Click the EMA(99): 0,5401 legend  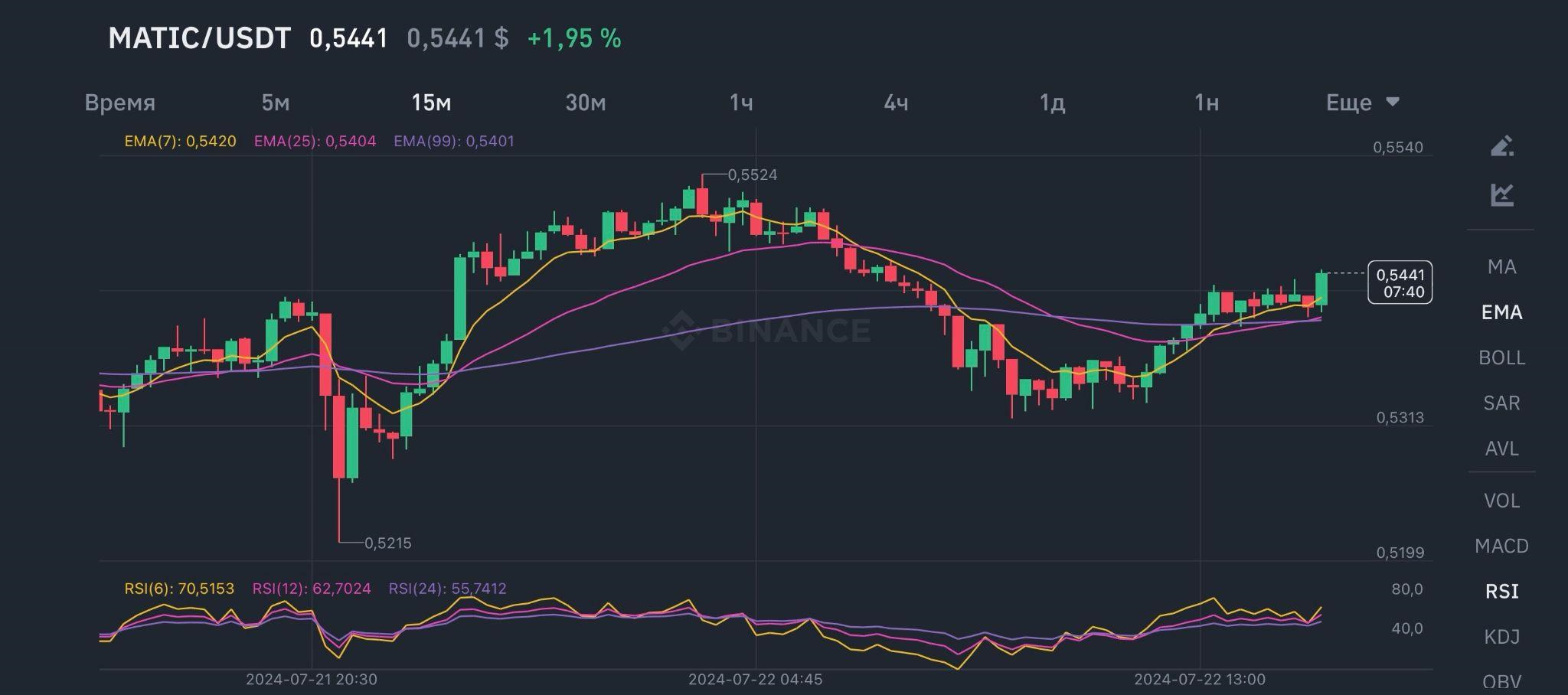point(454,141)
